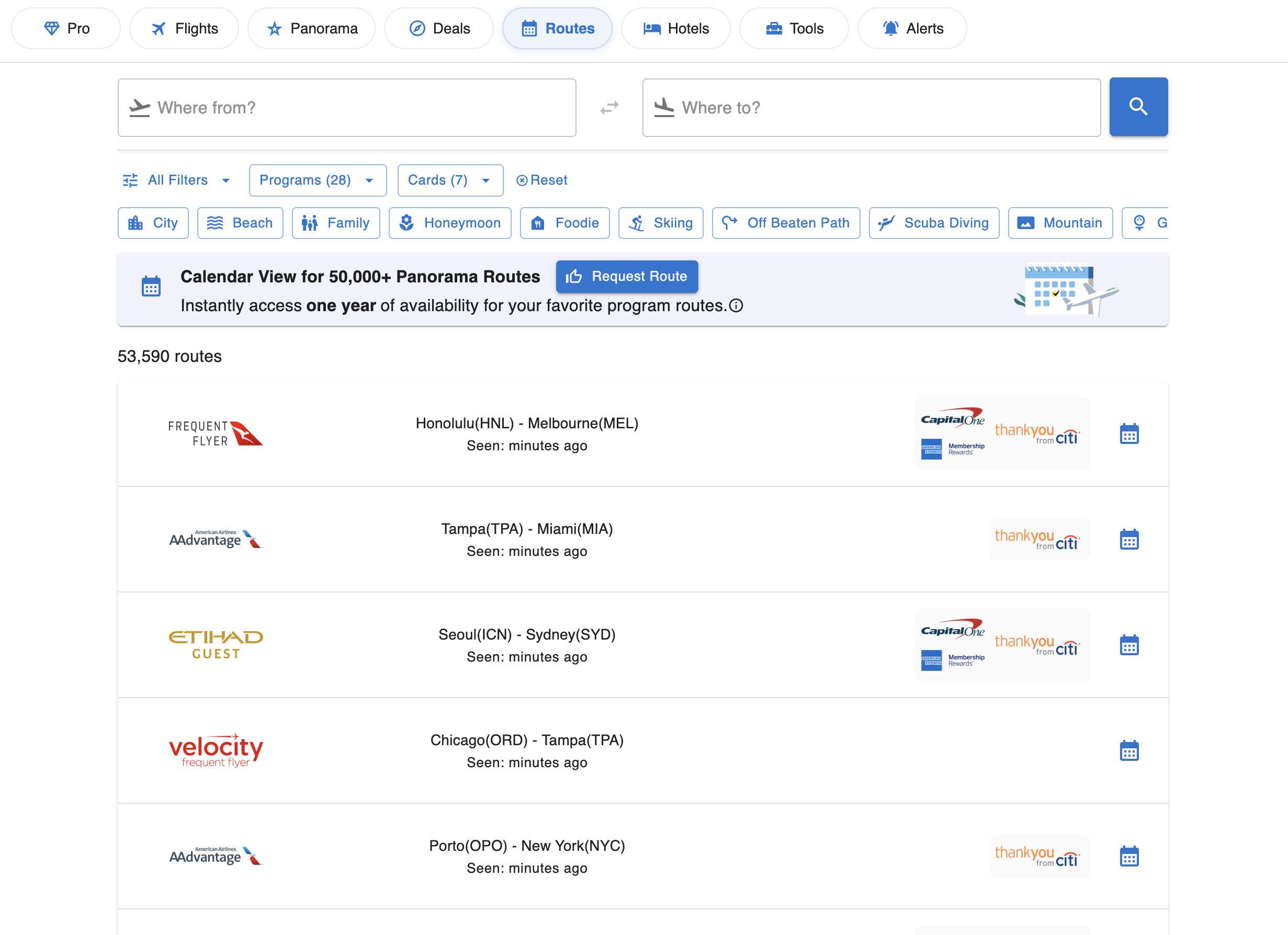Toggle the City destination filter
The width and height of the screenshot is (1288, 935).
coord(153,223)
